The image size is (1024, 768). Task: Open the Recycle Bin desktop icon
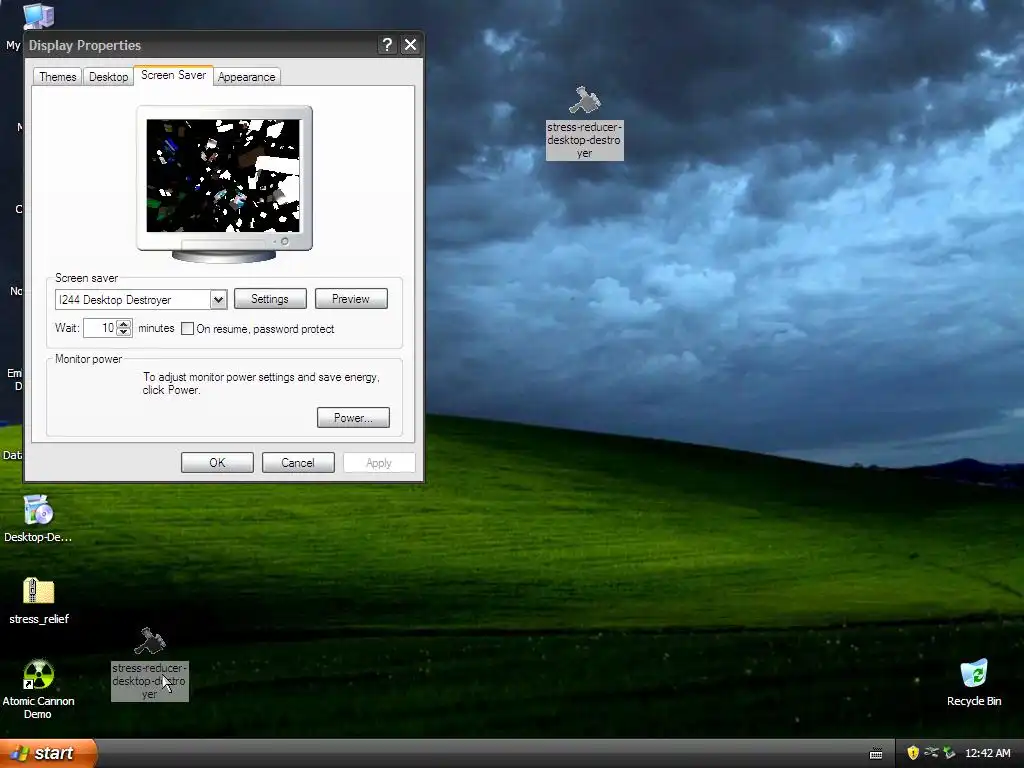[x=974, y=674]
